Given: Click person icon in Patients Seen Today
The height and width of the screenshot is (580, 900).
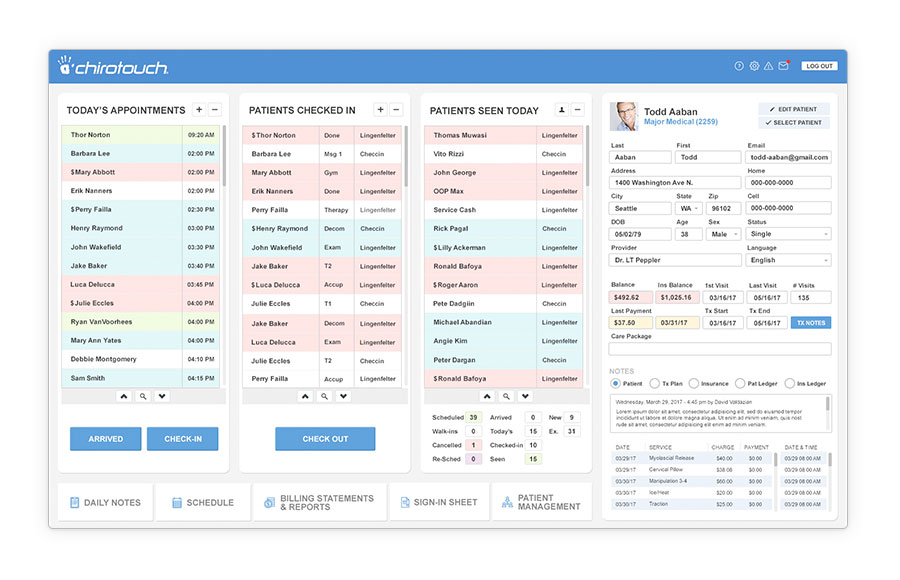Looking at the screenshot, I should [x=562, y=110].
